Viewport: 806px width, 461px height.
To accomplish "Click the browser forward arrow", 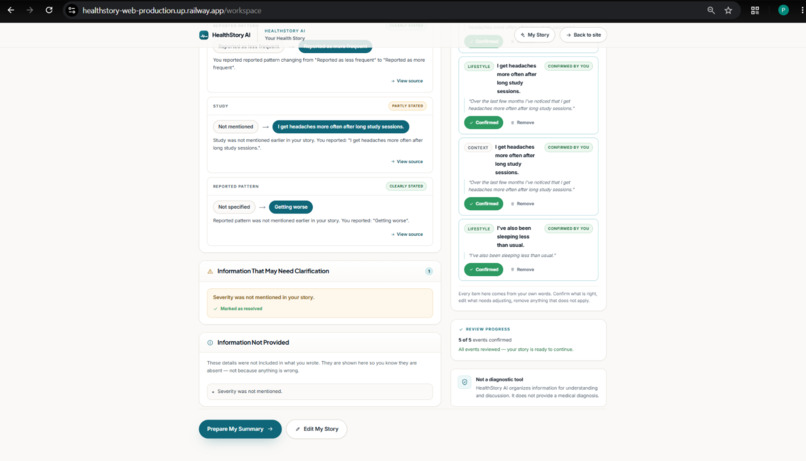I will click(x=30, y=10).
